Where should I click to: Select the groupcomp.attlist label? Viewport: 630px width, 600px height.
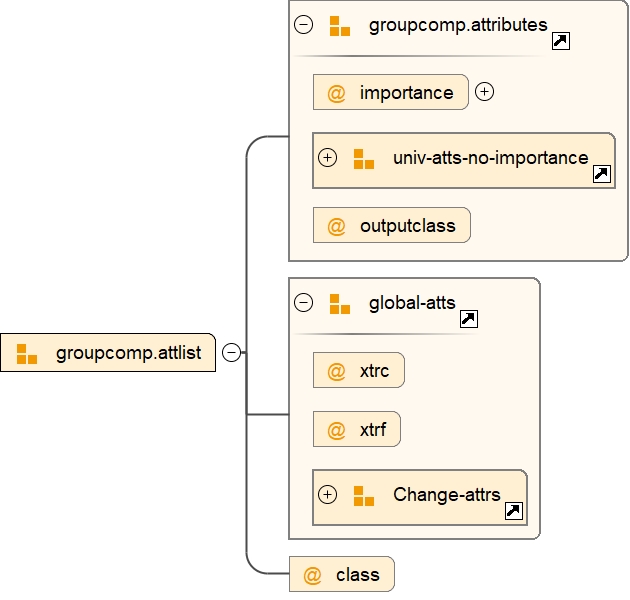tap(129, 353)
